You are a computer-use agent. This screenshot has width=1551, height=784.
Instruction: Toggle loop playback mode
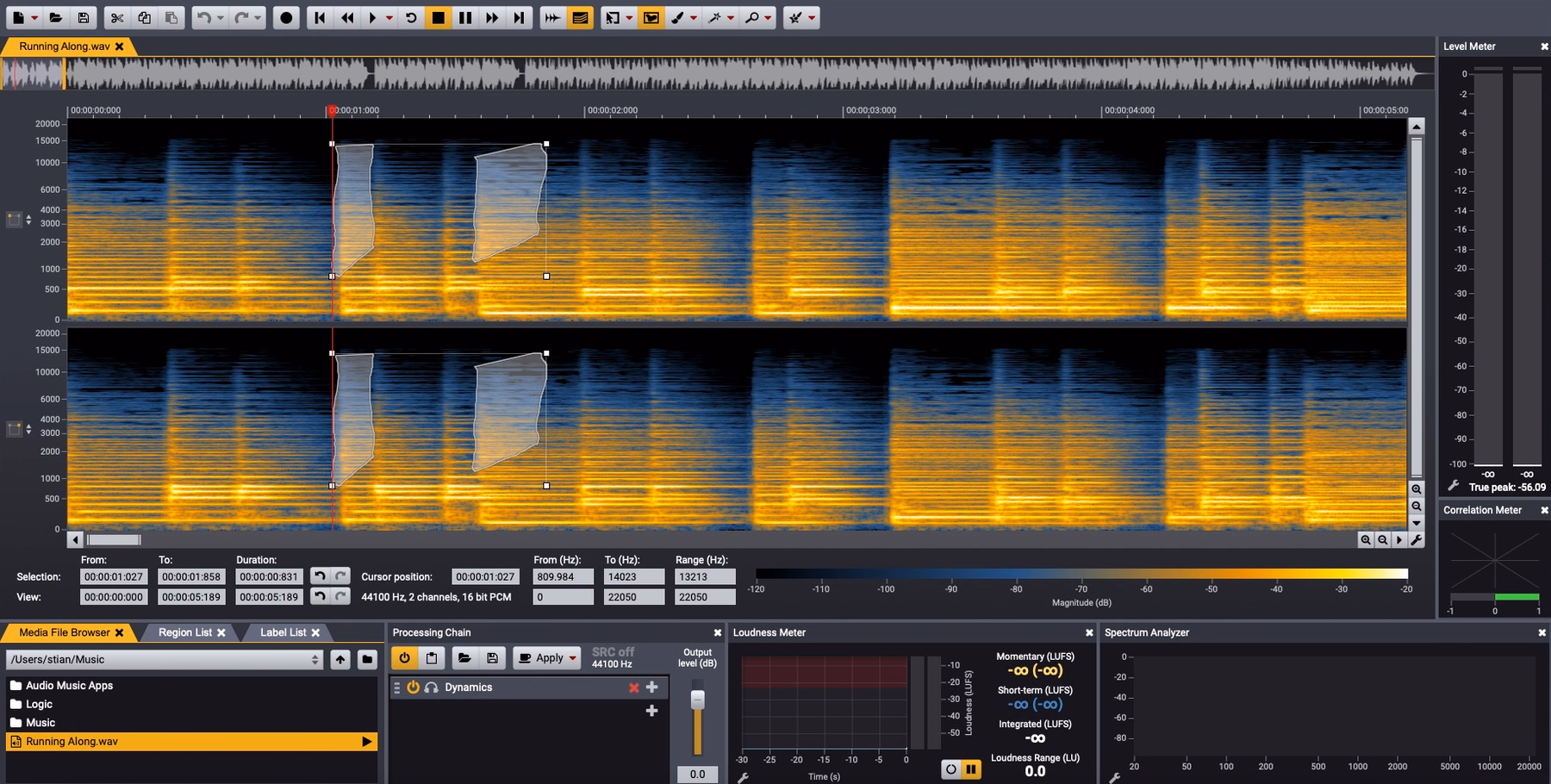(x=411, y=17)
